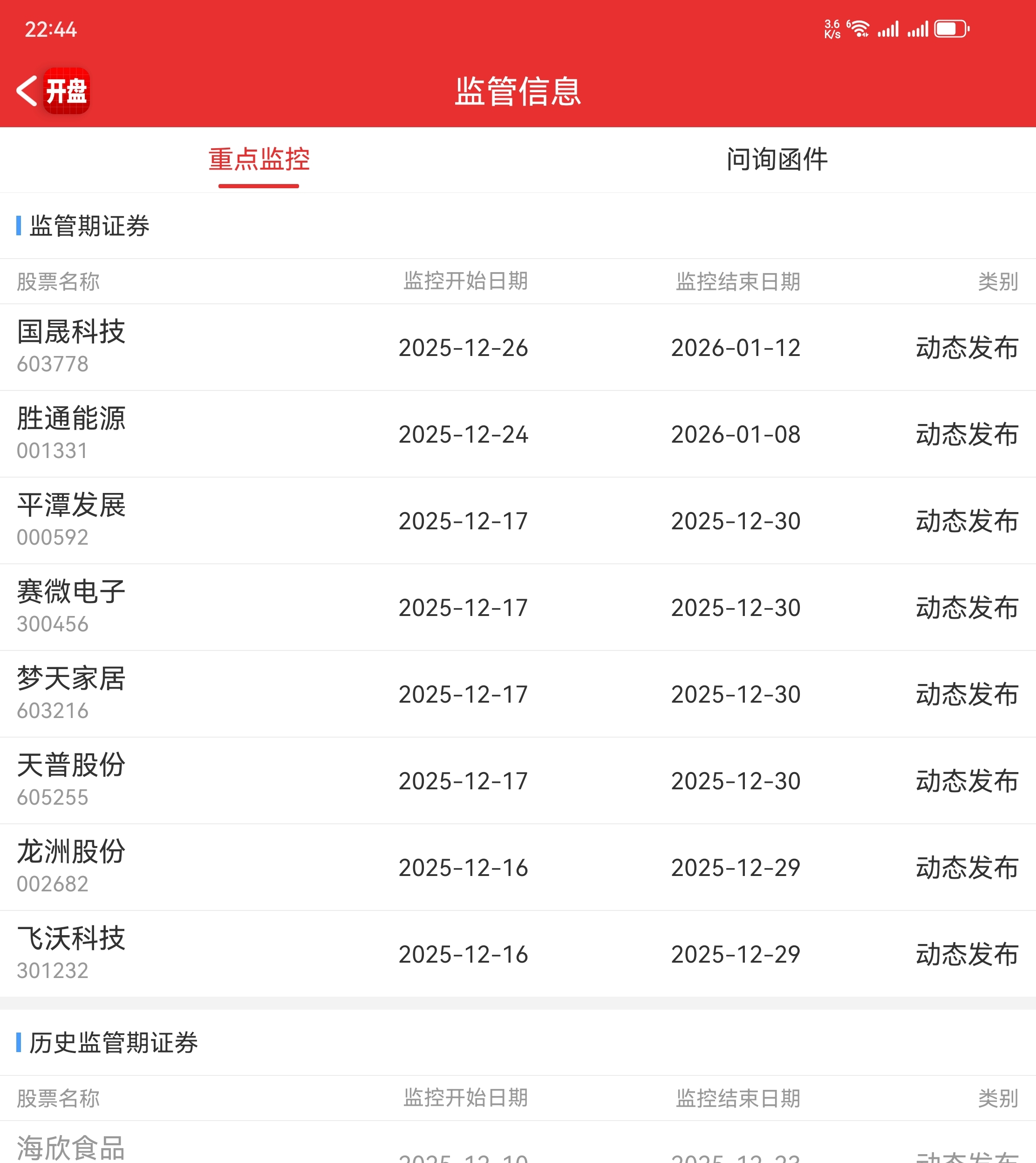Tap the 梦天家居 603216 row
The width and height of the screenshot is (1036, 1163).
click(71, 693)
